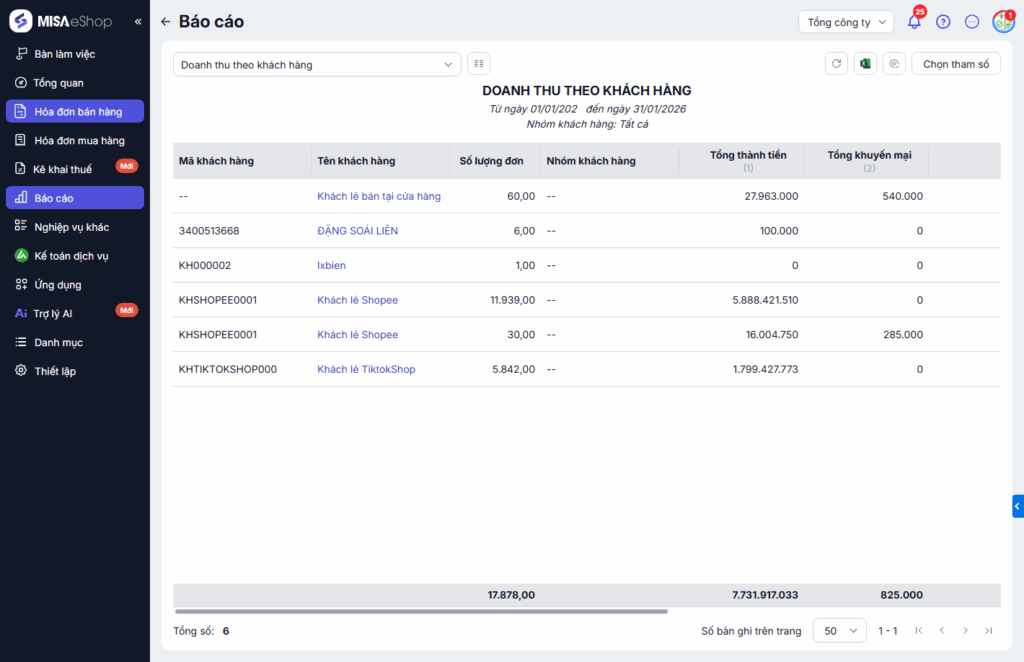Open customer link Khách lẻ TiktokShop

pos(366,370)
